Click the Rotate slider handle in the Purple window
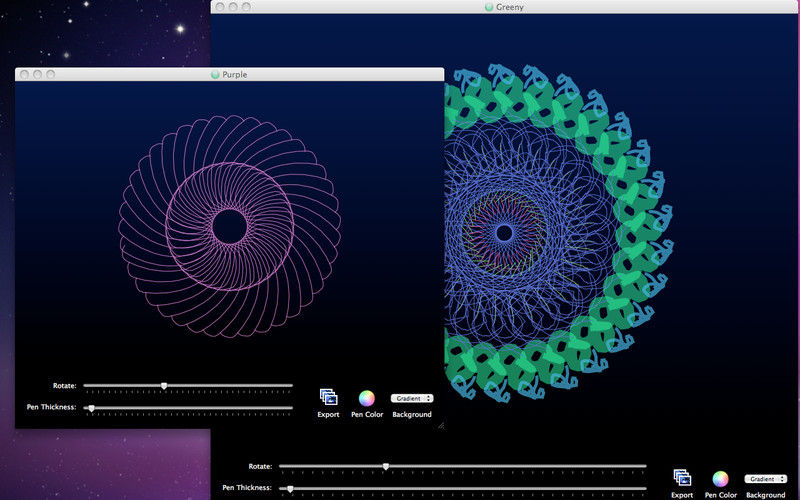Screen dimensions: 800x500 [164, 386]
